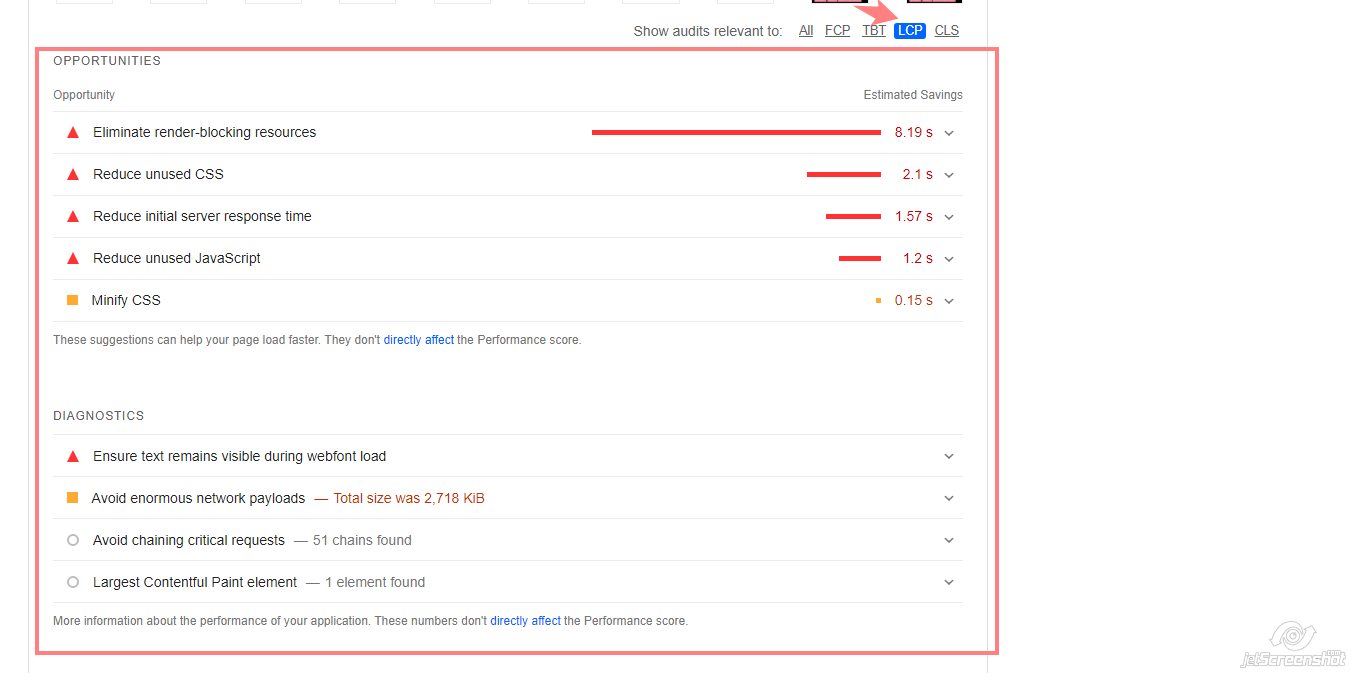Open 'directly affect' link under Opportunities
The image size is (1351, 673).
[x=418, y=340]
